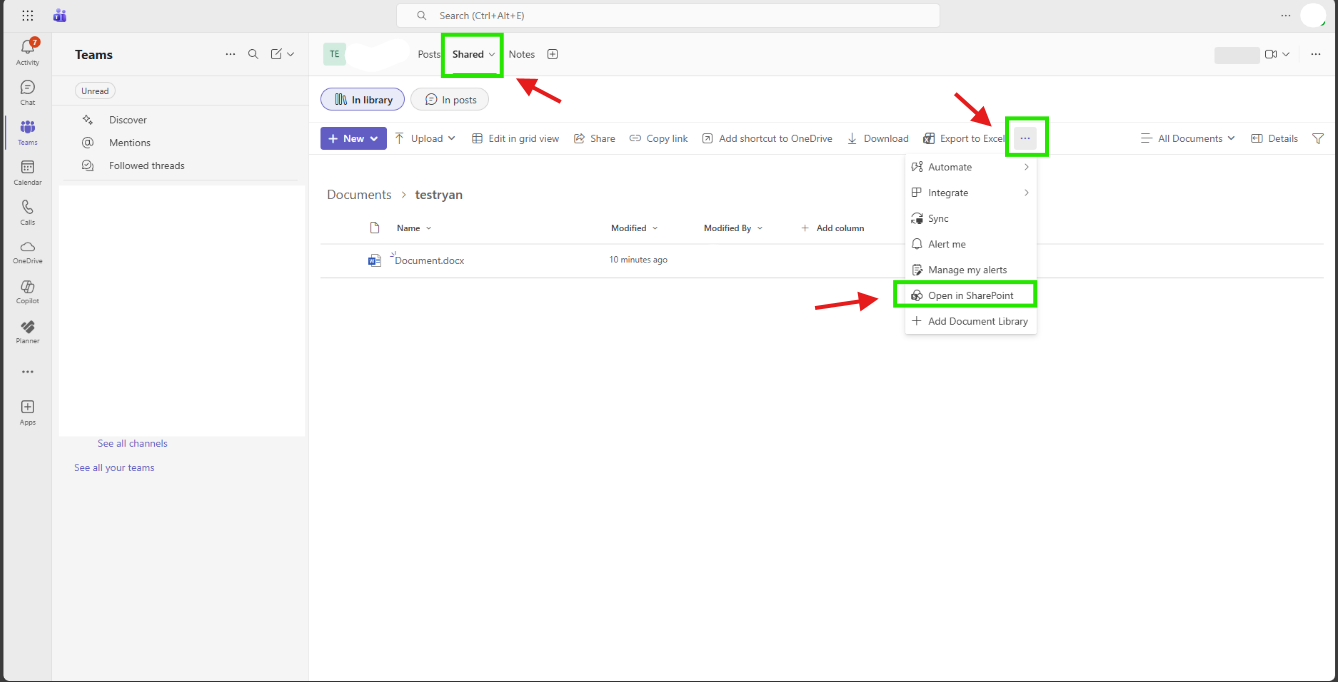Click Add column header
Image resolution: width=1338 pixels, height=682 pixels.
(832, 228)
